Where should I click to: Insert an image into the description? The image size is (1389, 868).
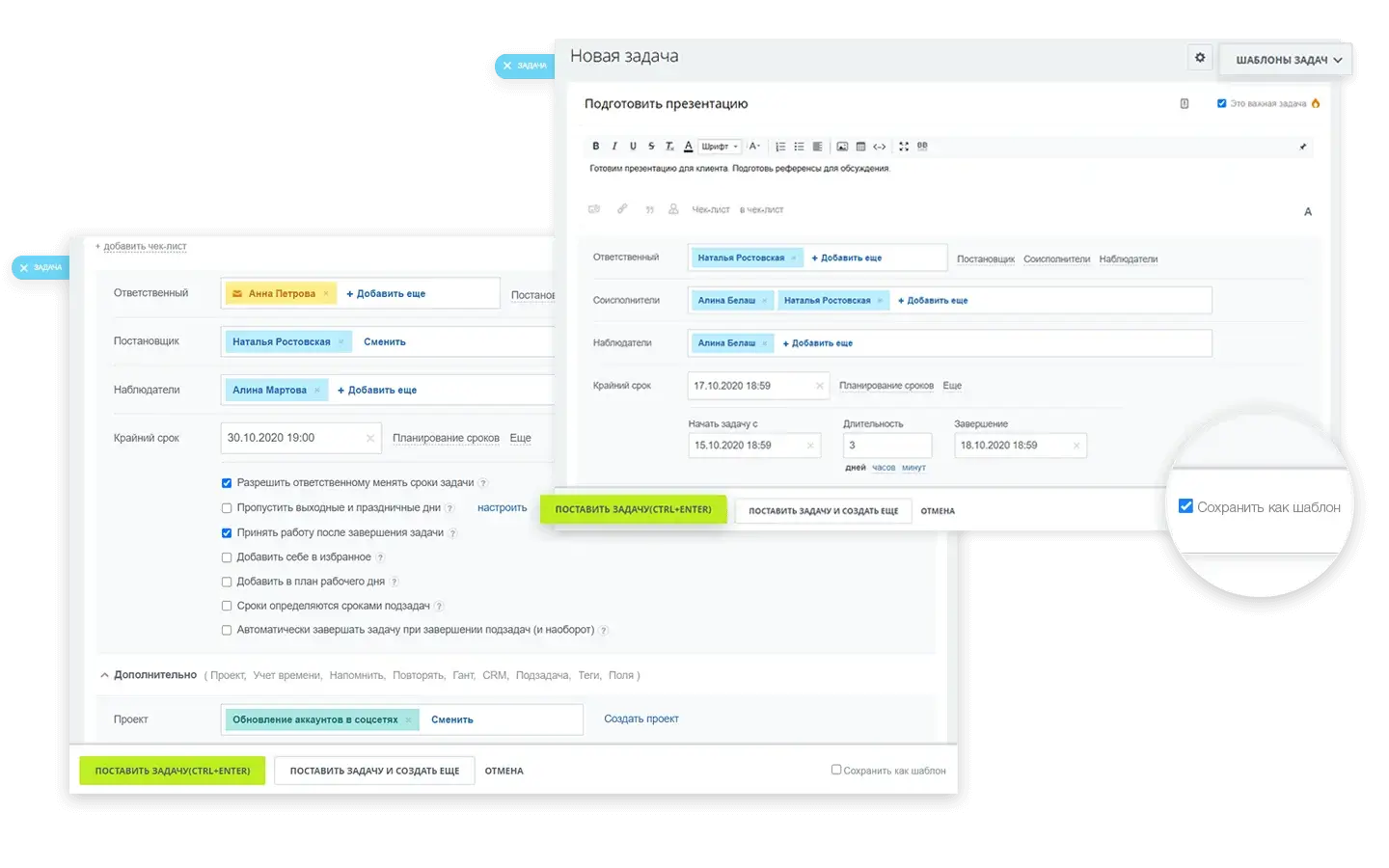pyautogui.click(x=842, y=147)
